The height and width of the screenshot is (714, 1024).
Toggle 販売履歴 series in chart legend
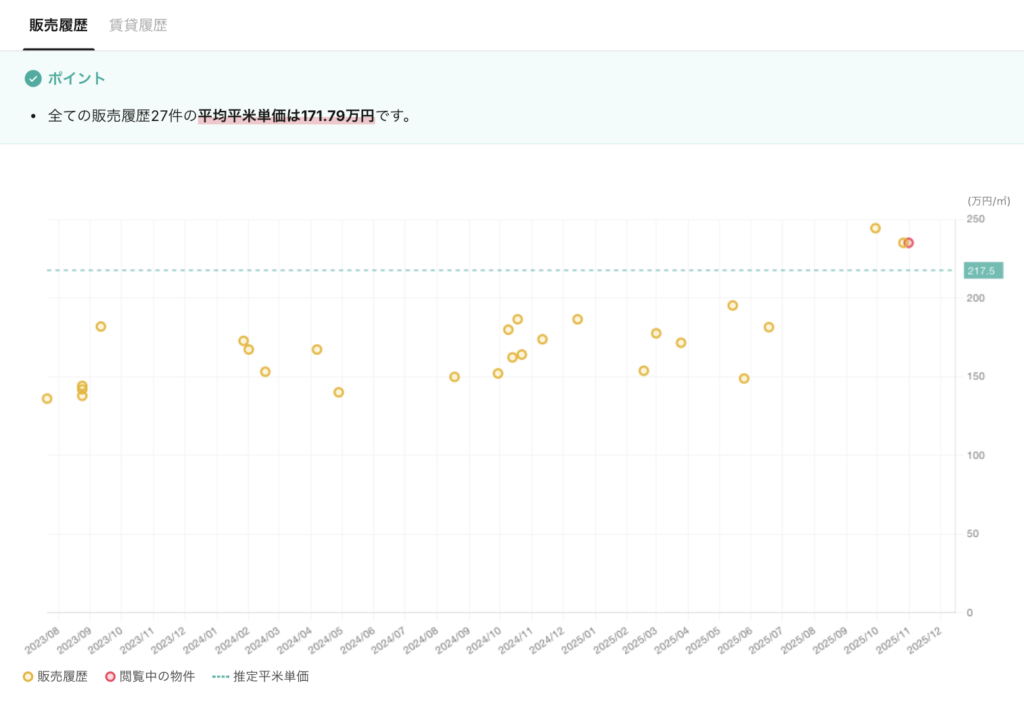pos(56,677)
